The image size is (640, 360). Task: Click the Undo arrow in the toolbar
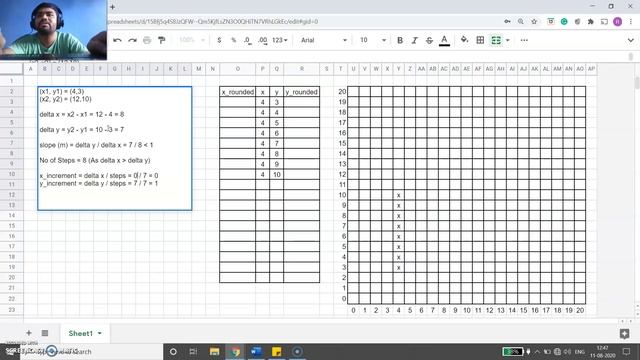(118, 40)
